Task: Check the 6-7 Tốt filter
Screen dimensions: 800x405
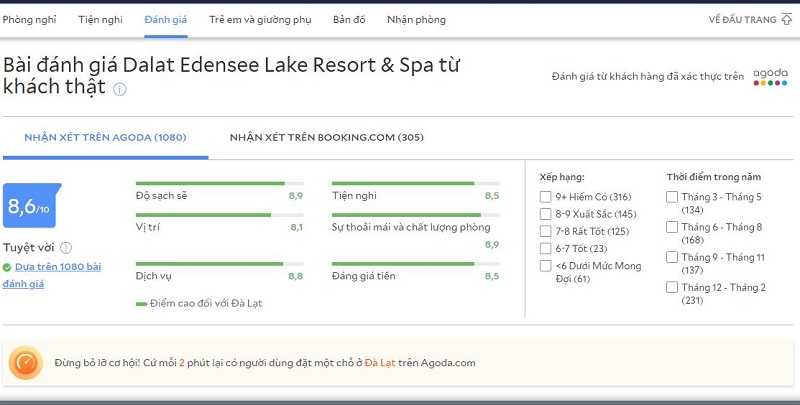Action: 545,248
